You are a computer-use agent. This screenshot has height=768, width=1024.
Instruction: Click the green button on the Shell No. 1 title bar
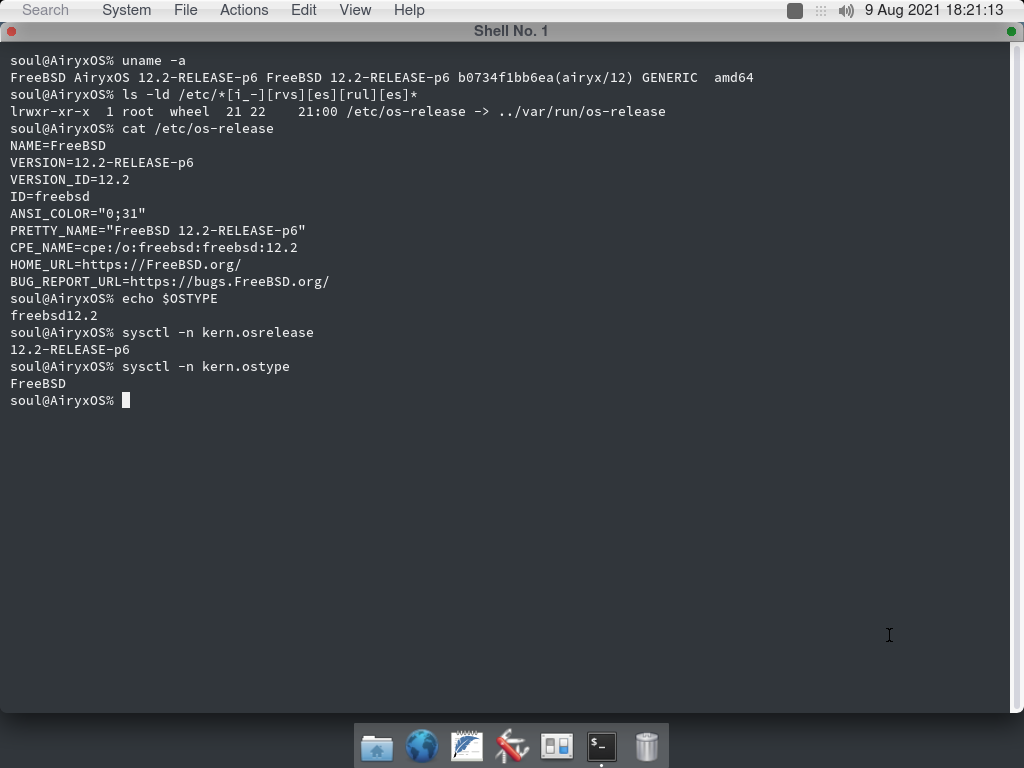pyautogui.click(x=1012, y=31)
